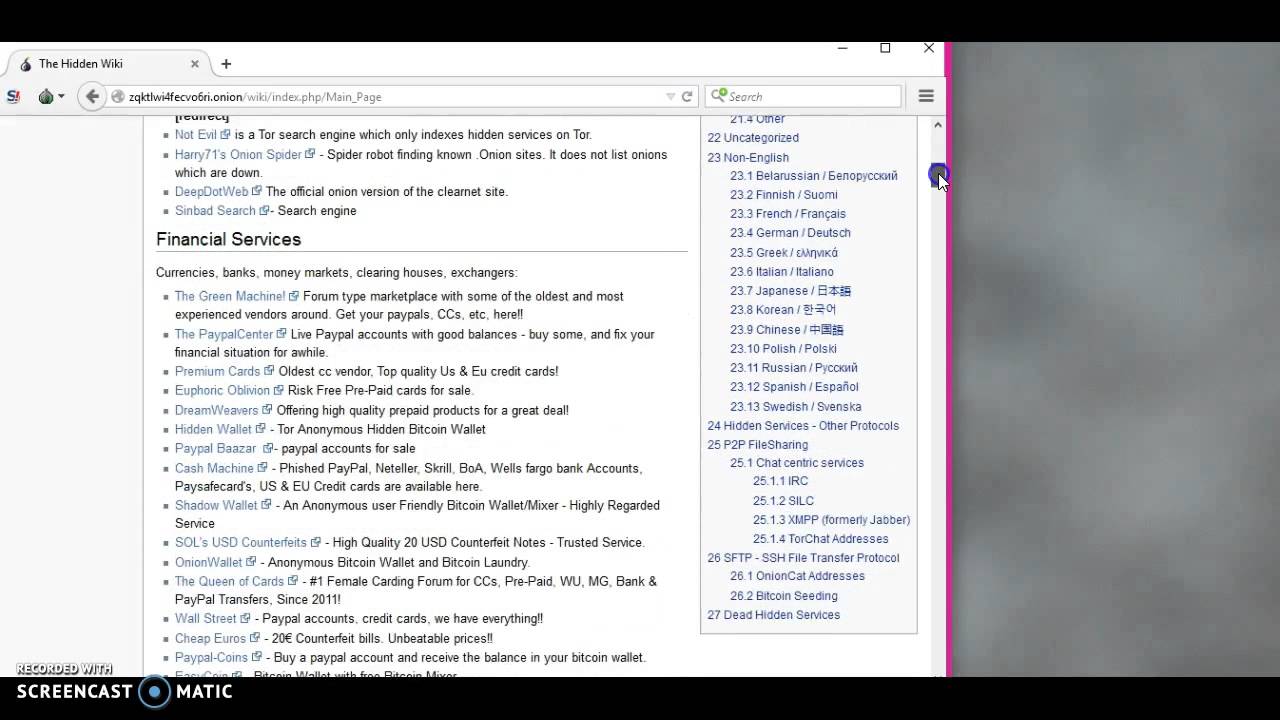Click external link icon beside Not Evil
The height and width of the screenshot is (720, 1280).
[x=225, y=135]
